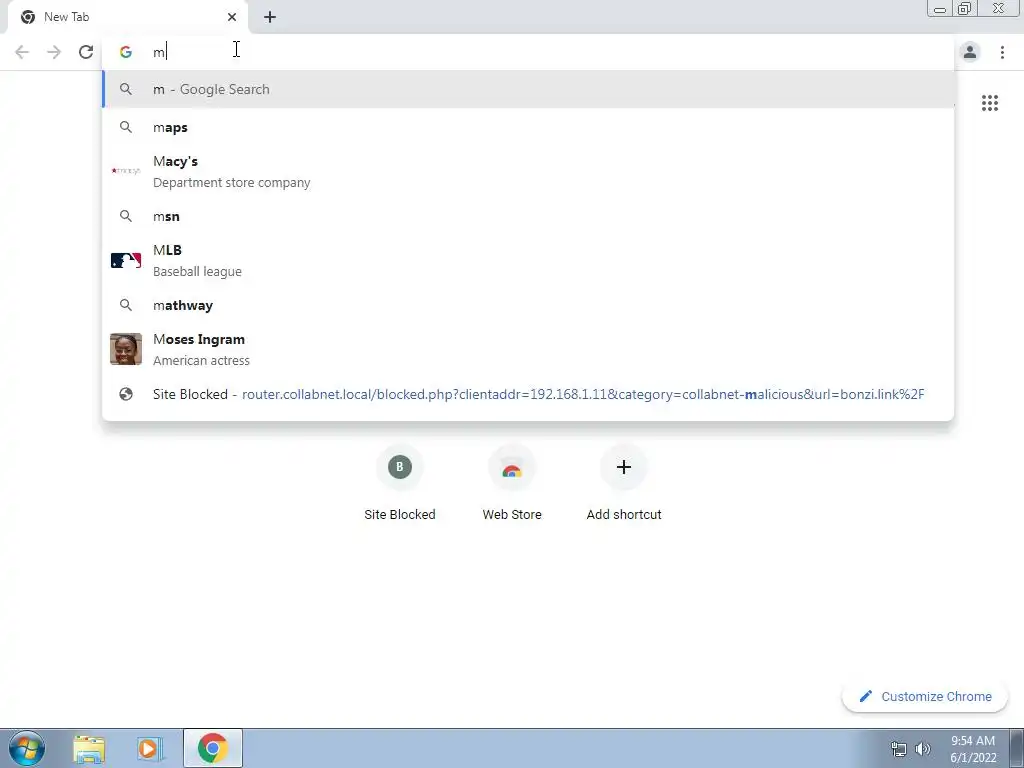Viewport: 1024px width, 768px height.
Task: Click inside the address bar text field
Action: pos(528,52)
